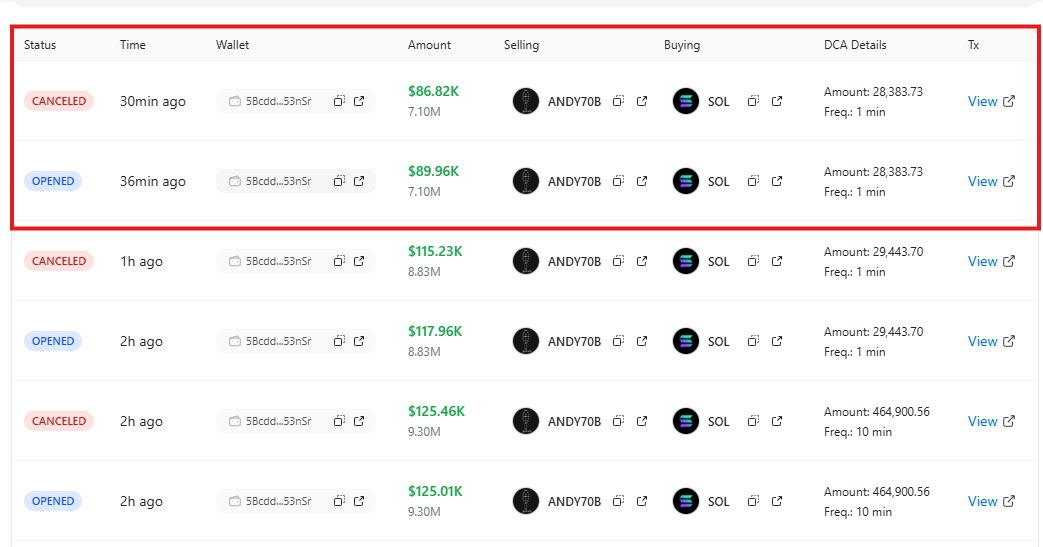Copy SOL token address in 36min ago row
Viewport: 1043px width, 547px height.
coord(753,181)
